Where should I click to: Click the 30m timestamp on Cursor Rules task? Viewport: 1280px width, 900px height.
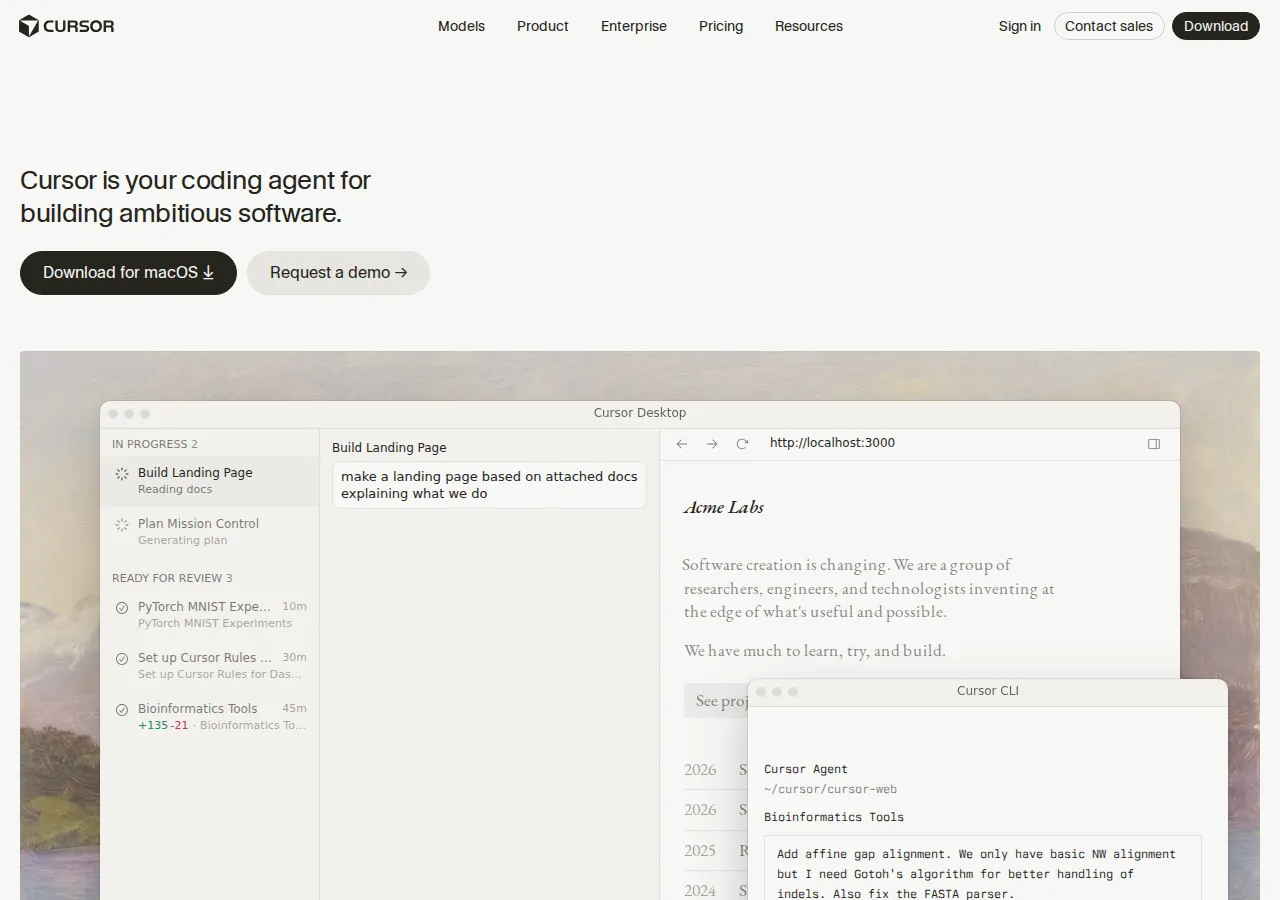(294, 658)
